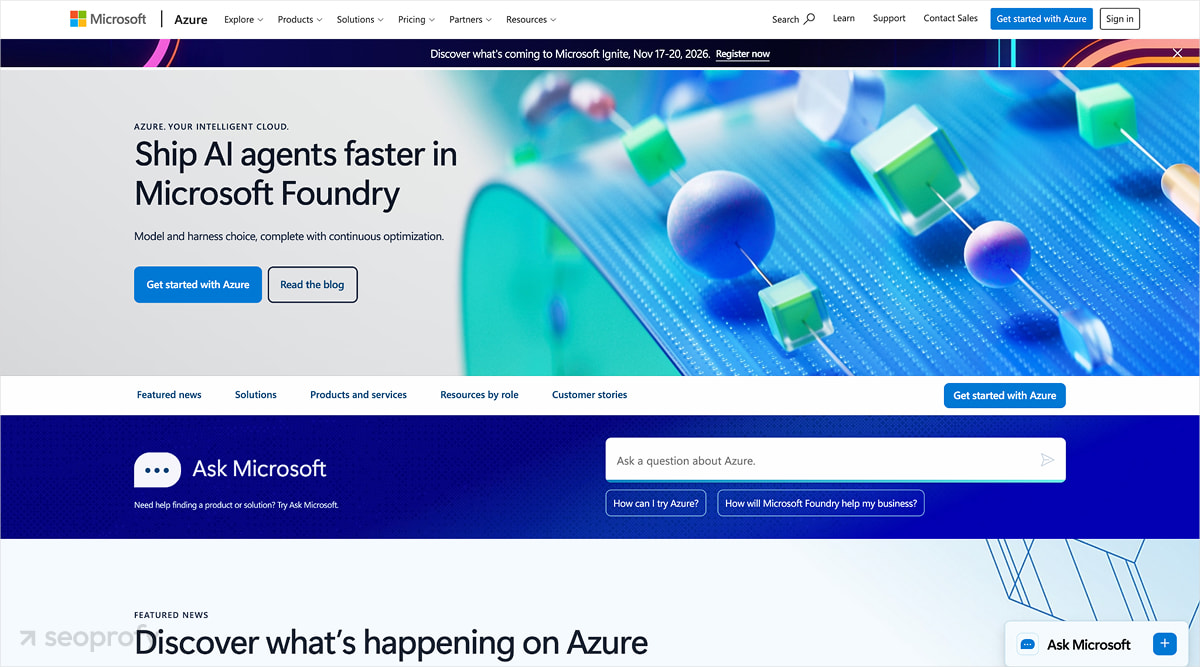Select Resources by role tab
The height and width of the screenshot is (667, 1200).
click(x=479, y=395)
